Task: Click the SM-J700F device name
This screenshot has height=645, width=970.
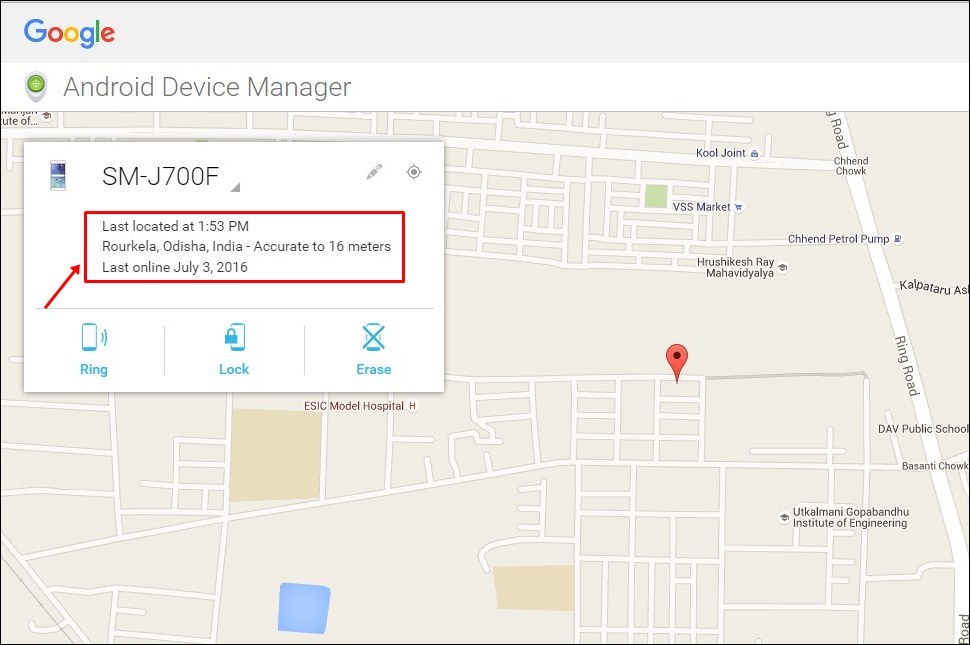Action: pyautogui.click(x=160, y=176)
